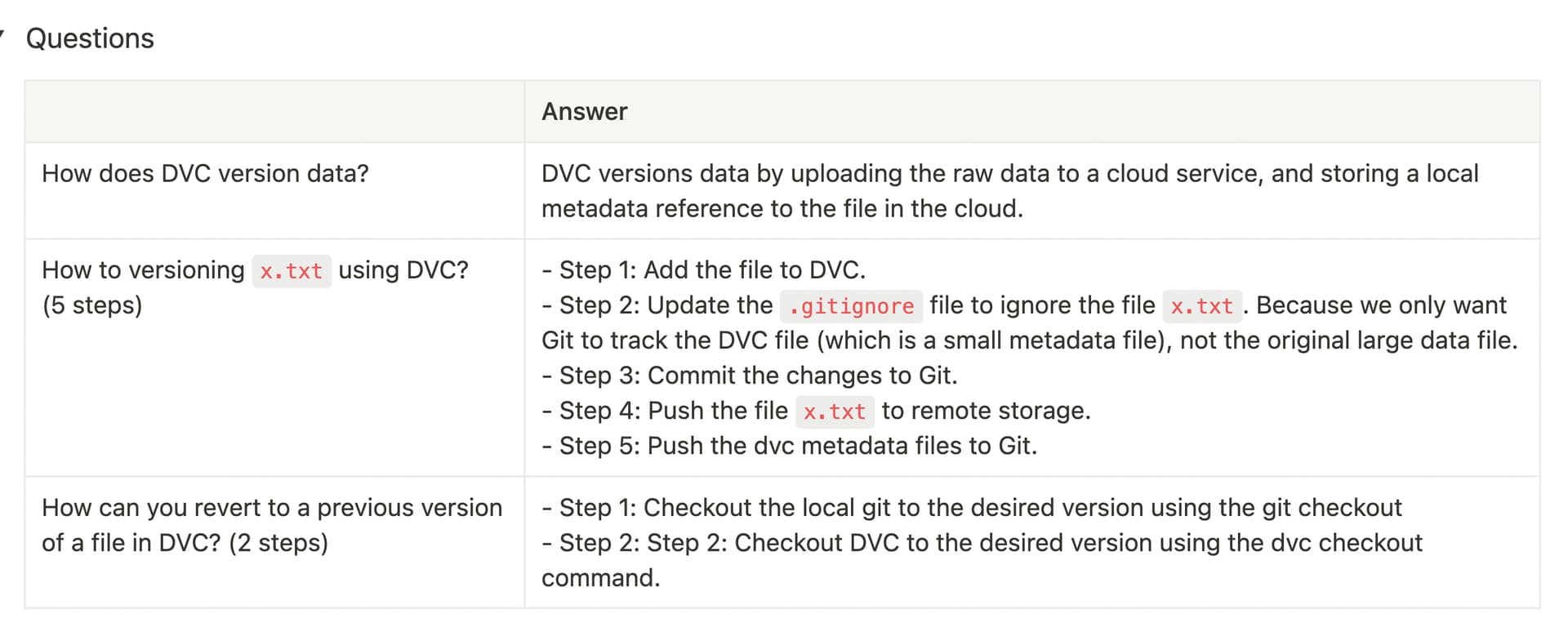This screenshot has width=1568, height=636.
Task: Click 'to remote storage.' text in Step 4
Action: (x=986, y=411)
